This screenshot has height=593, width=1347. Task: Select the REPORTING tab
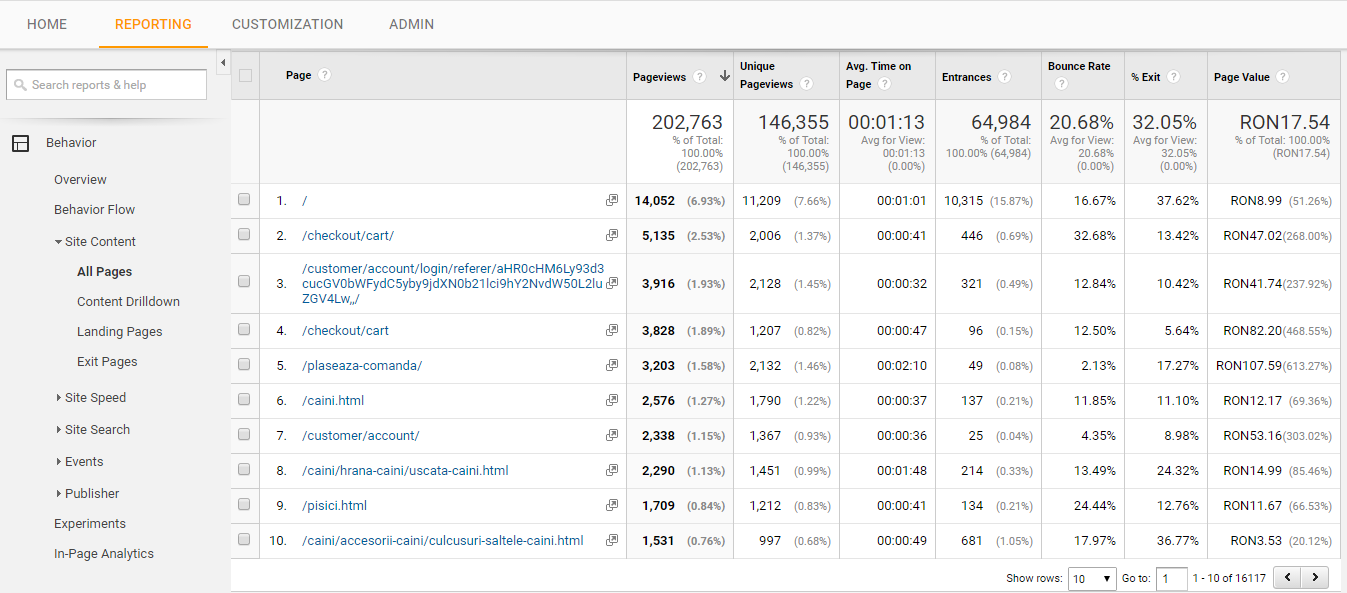(x=153, y=24)
